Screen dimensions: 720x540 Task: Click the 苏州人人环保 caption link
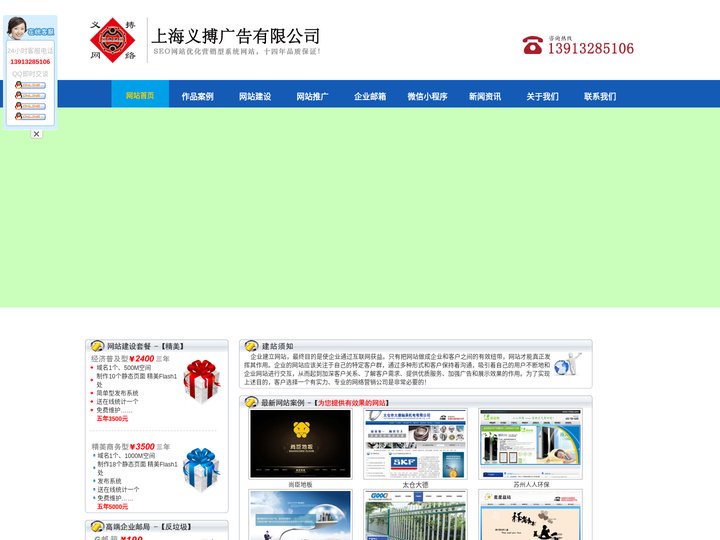point(531,484)
